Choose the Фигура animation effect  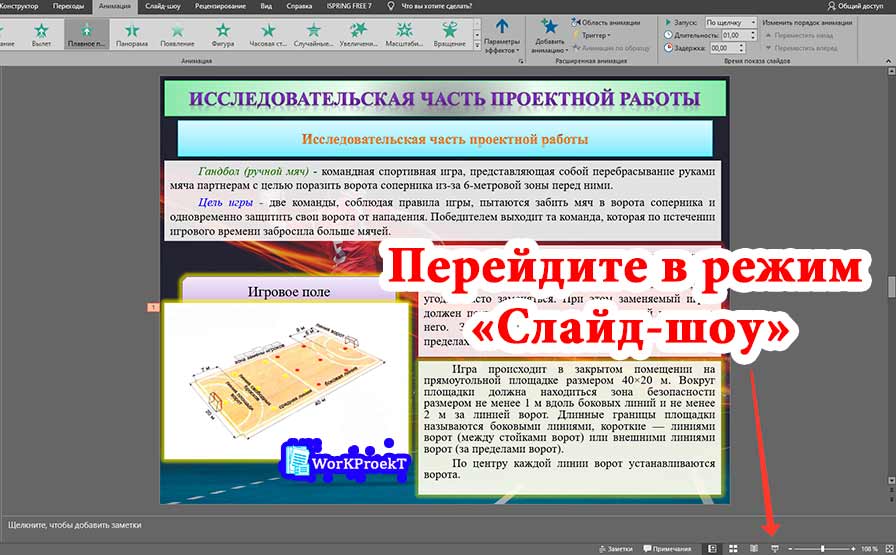click(223, 35)
